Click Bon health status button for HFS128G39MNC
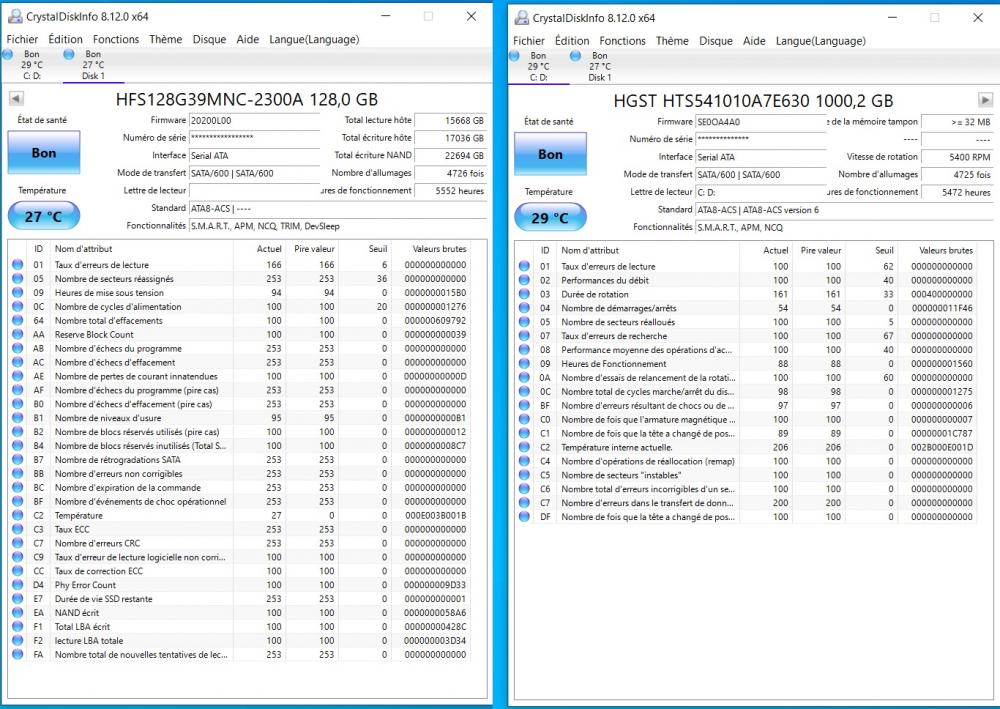Screen dimensions: 1000x709 point(43,153)
